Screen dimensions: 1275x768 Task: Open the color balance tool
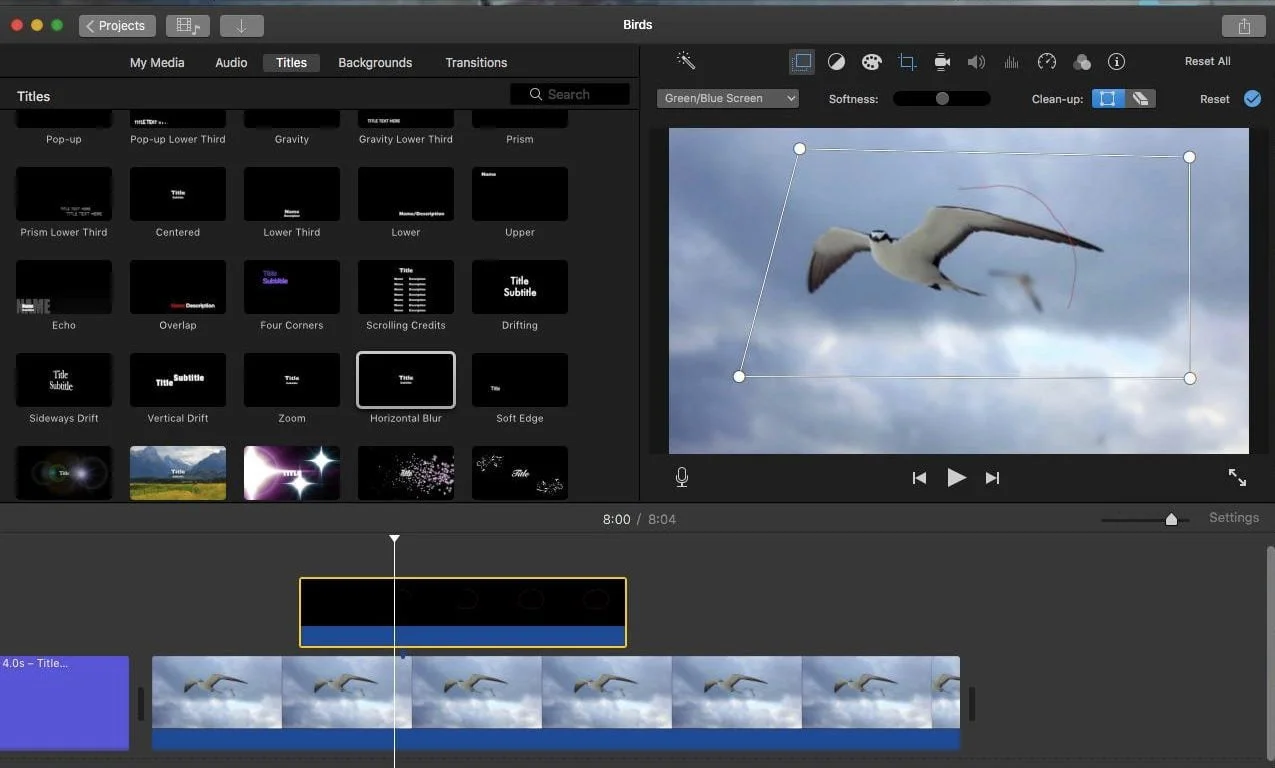click(x=836, y=62)
